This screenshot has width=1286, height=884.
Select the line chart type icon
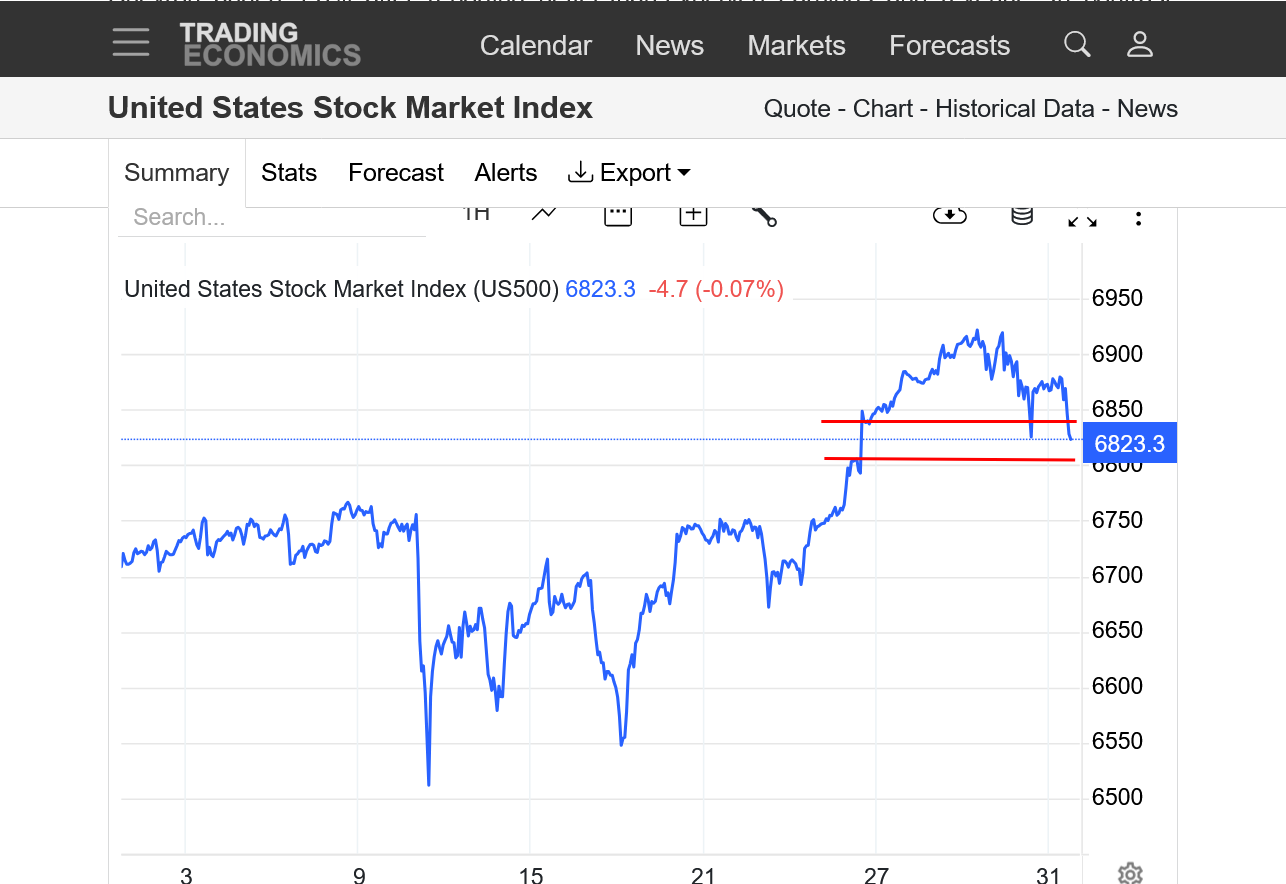click(544, 213)
